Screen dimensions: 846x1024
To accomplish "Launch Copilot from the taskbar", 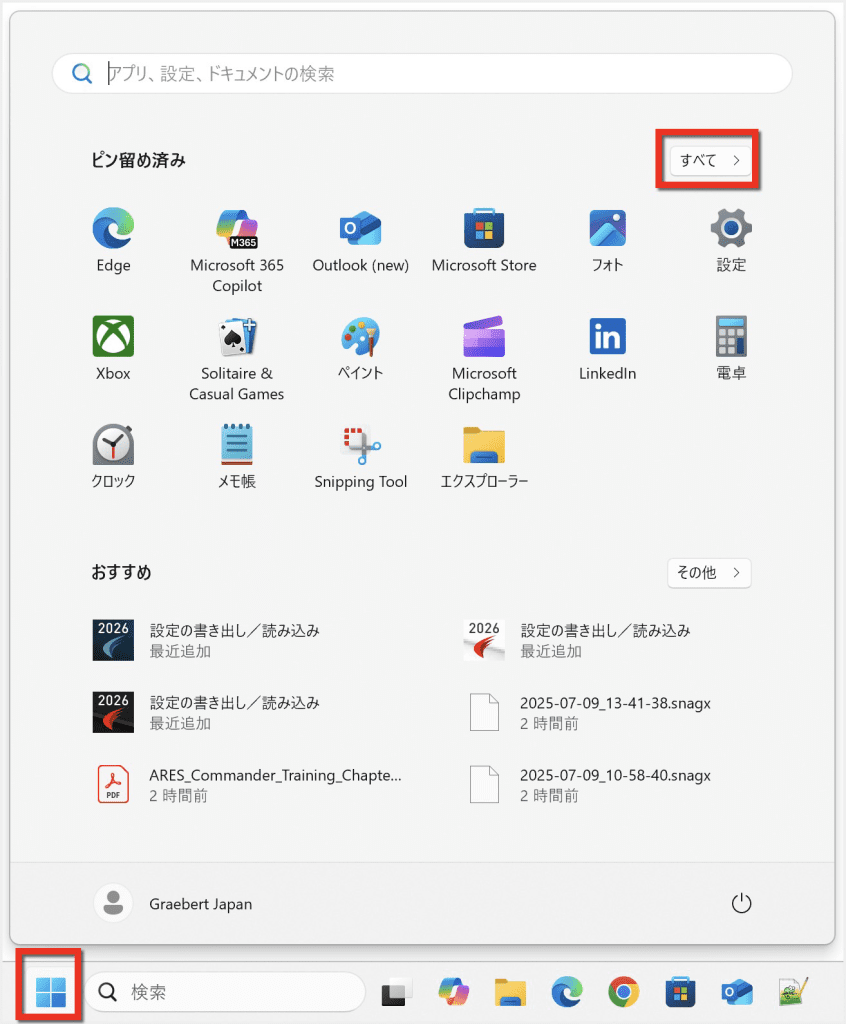I will click(x=453, y=992).
